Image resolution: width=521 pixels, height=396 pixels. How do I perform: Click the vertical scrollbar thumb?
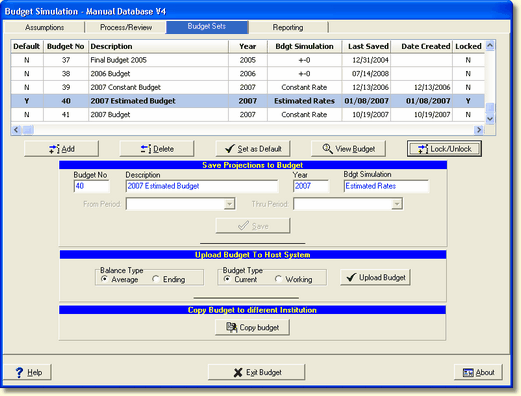tap(490, 108)
